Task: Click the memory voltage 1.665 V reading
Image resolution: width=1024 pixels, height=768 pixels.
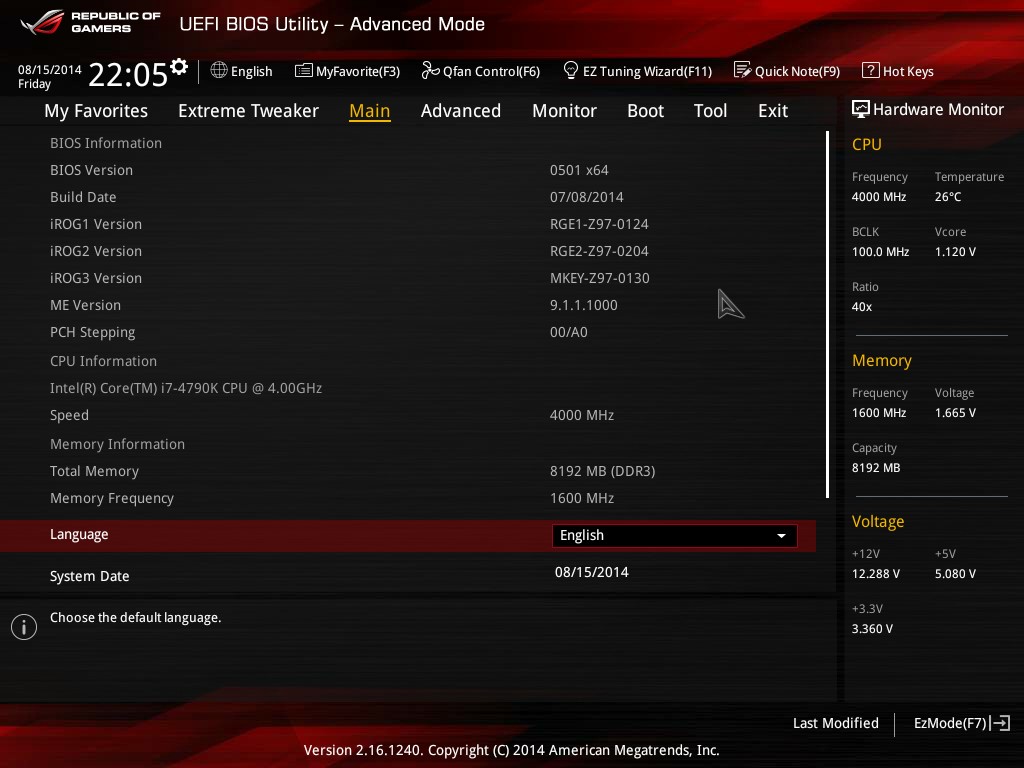Action: coord(955,413)
